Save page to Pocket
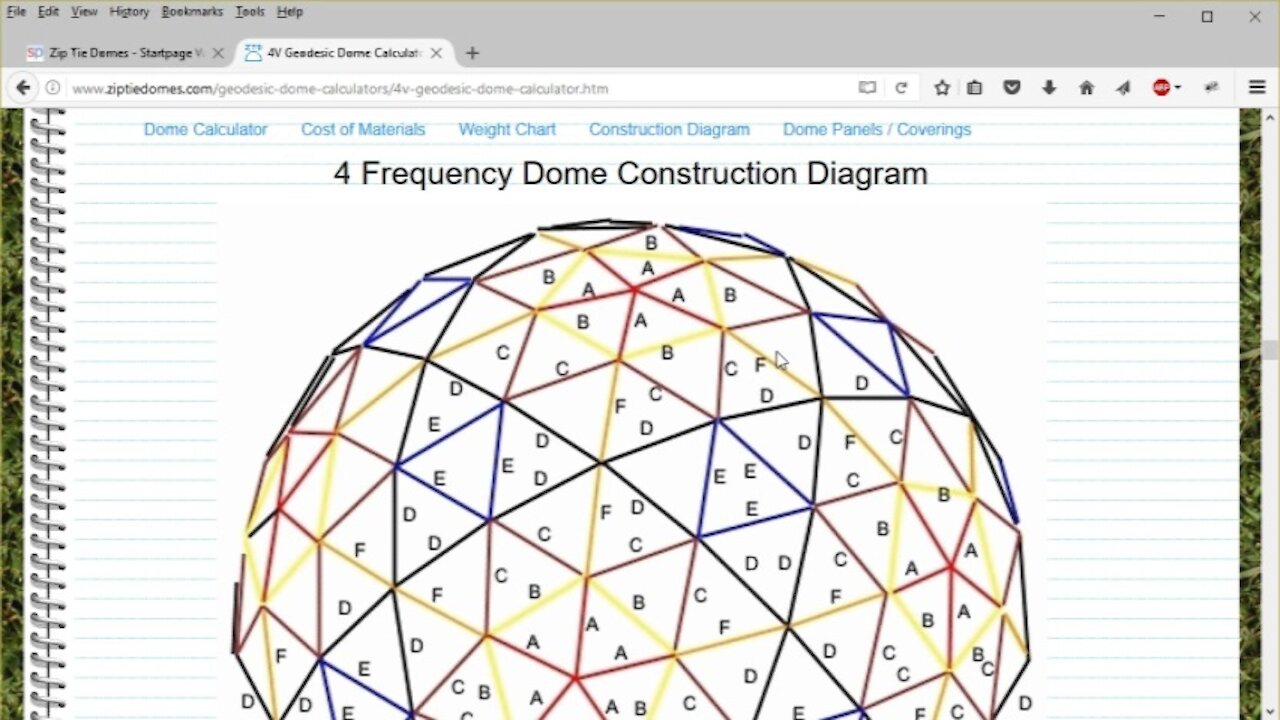1280x720 pixels. click(1012, 88)
